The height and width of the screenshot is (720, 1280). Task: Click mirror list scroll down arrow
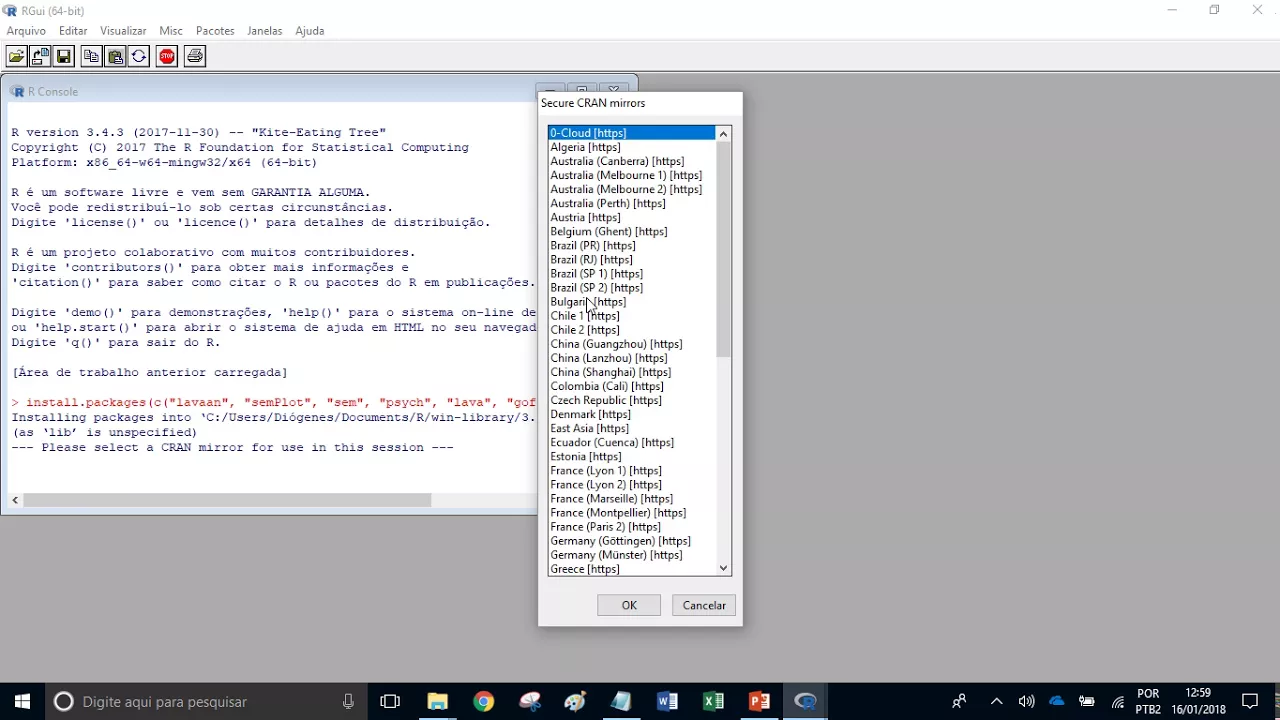click(723, 568)
